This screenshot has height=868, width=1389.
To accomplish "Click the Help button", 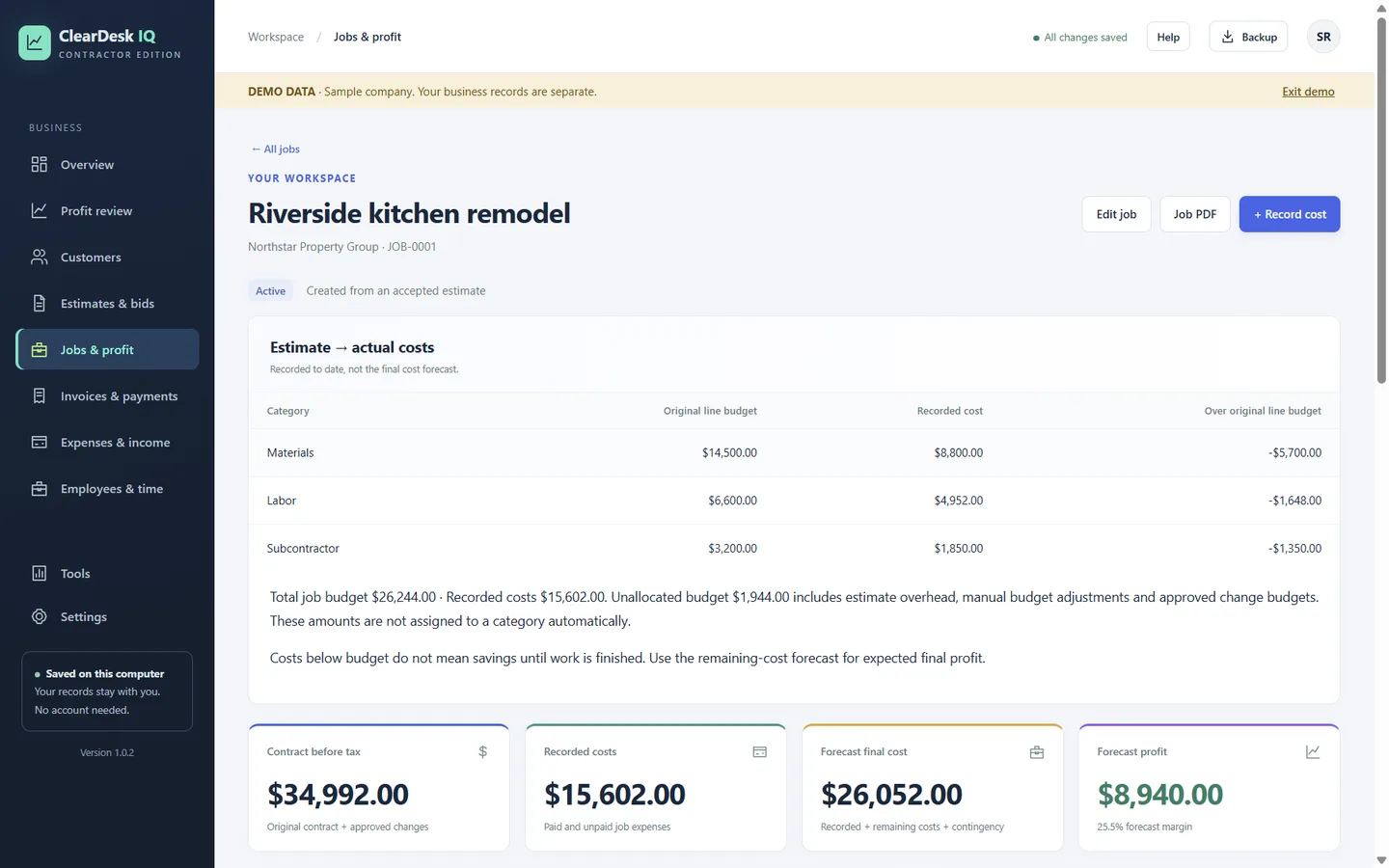I will 1168,37.
